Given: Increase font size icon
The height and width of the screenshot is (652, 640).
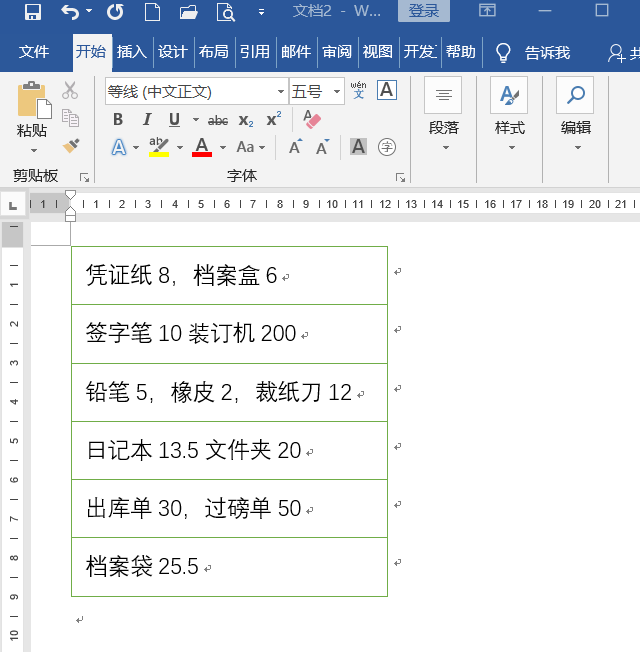Looking at the screenshot, I should click(x=296, y=147).
